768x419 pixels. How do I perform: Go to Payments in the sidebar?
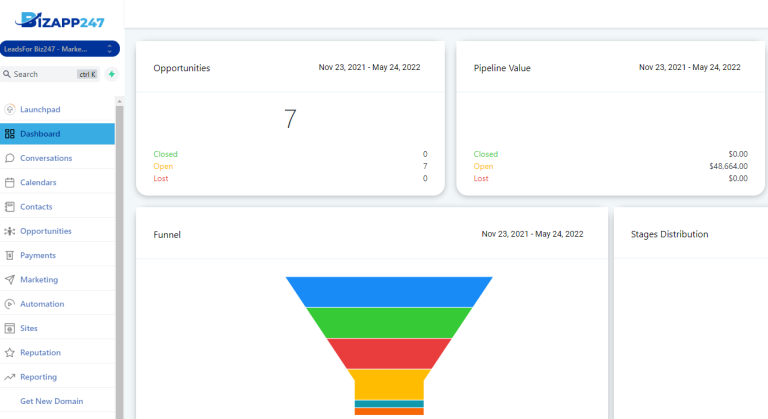38,256
